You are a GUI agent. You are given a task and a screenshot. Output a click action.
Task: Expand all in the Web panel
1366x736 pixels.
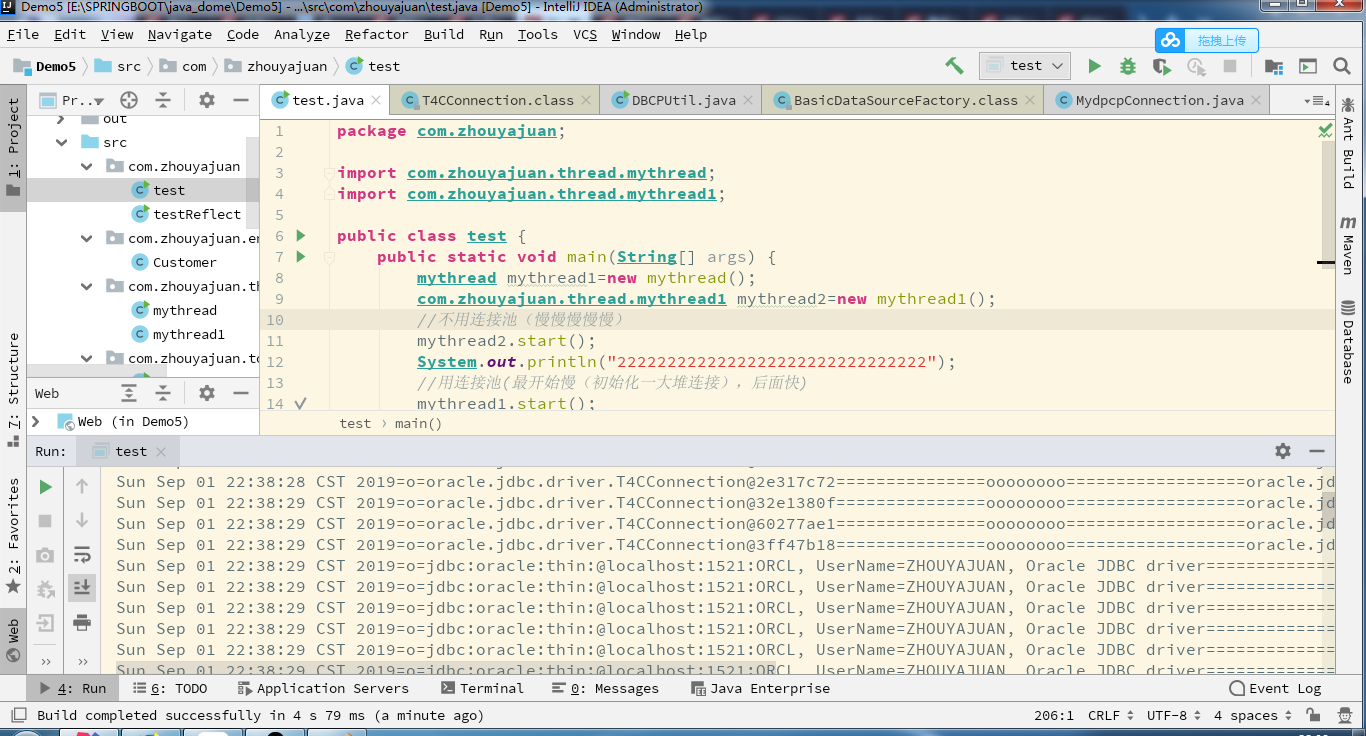[129, 393]
